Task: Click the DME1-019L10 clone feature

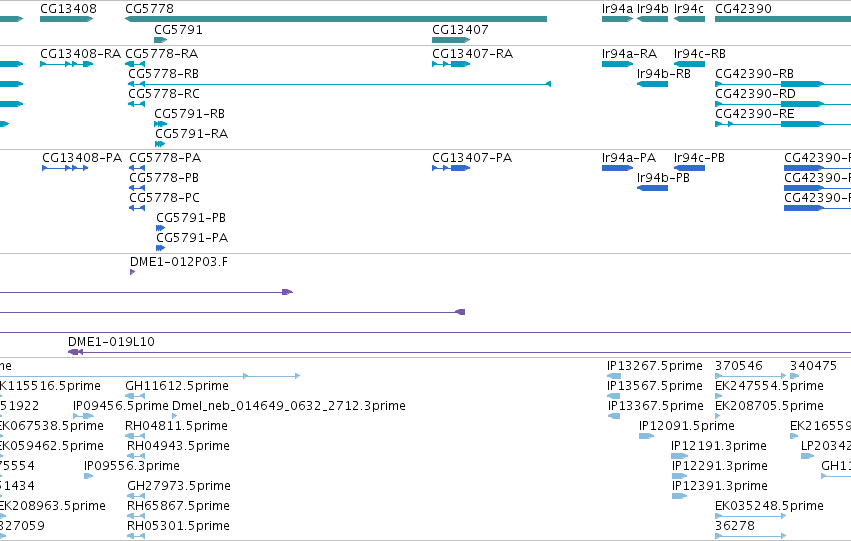Action: pos(459,352)
